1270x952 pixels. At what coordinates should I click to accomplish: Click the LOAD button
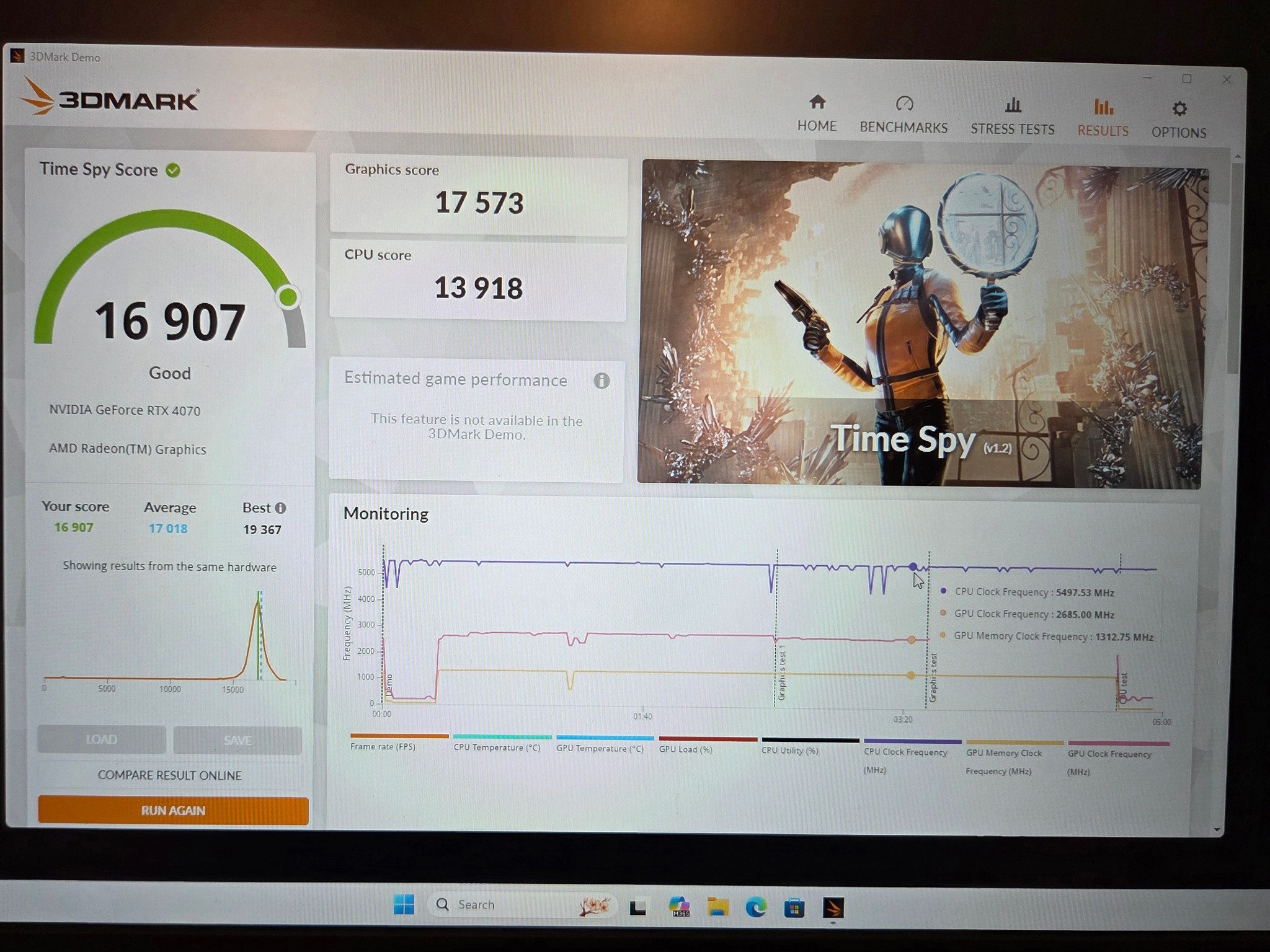pyautogui.click(x=102, y=739)
